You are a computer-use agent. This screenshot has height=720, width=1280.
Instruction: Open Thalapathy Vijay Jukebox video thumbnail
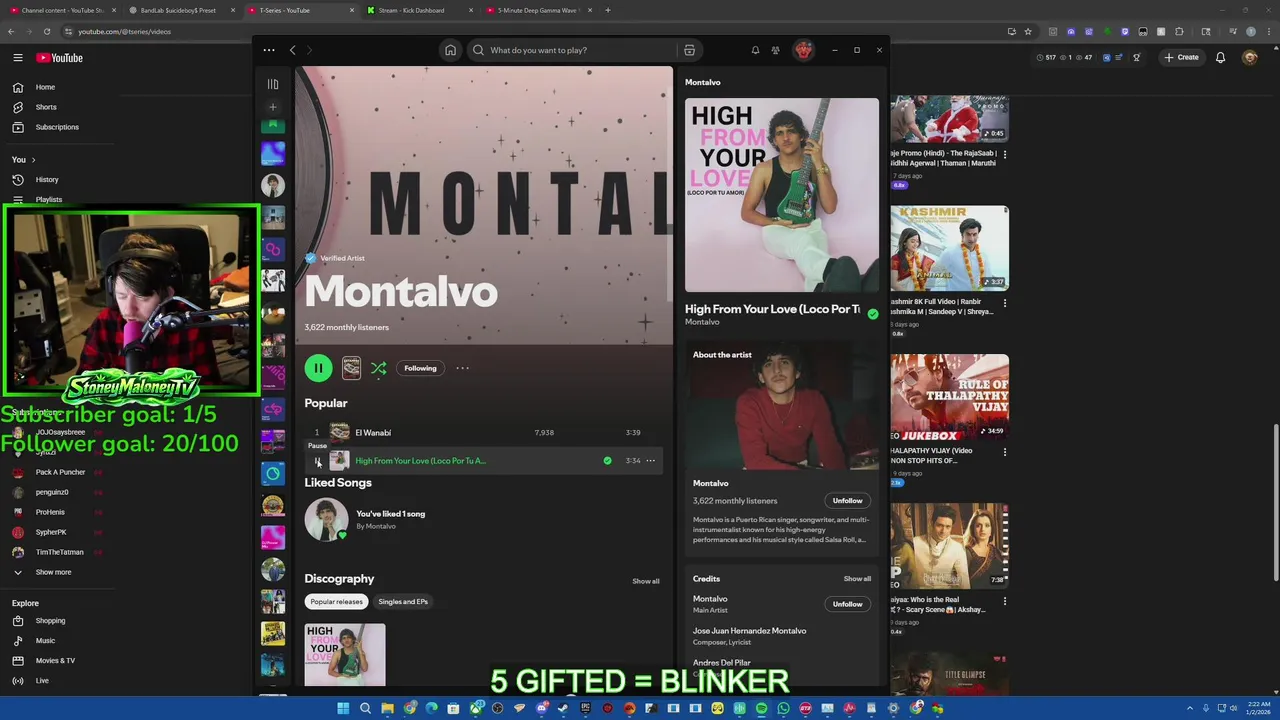pyautogui.click(x=950, y=397)
